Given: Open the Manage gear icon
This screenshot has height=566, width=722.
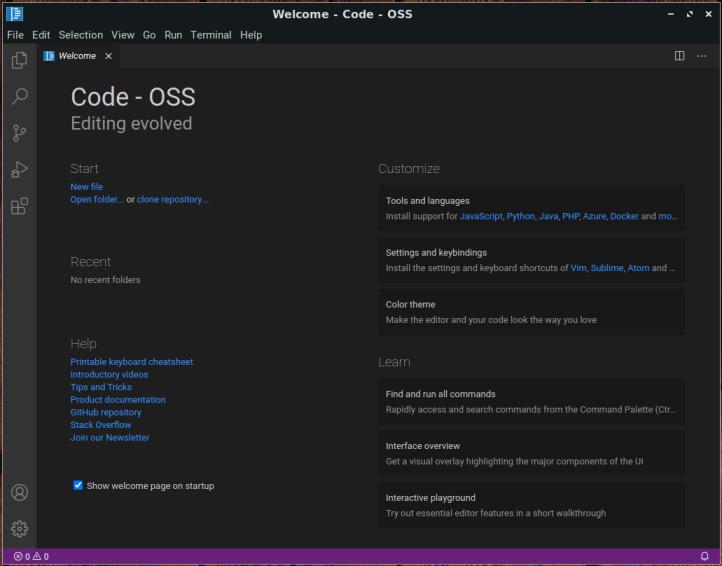Looking at the screenshot, I should pyautogui.click(x=19, y=528).
